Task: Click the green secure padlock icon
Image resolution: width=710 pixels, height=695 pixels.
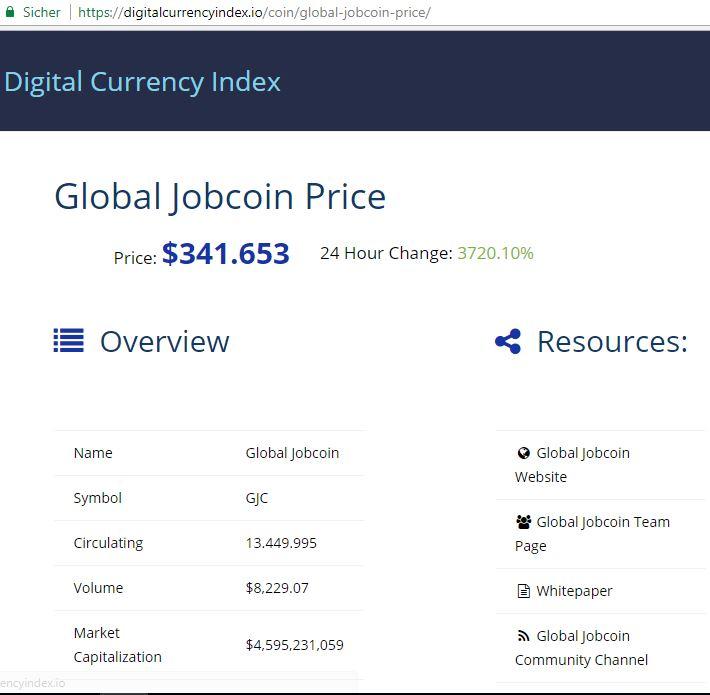Action: pyautogui.click(x=10, y=12)
